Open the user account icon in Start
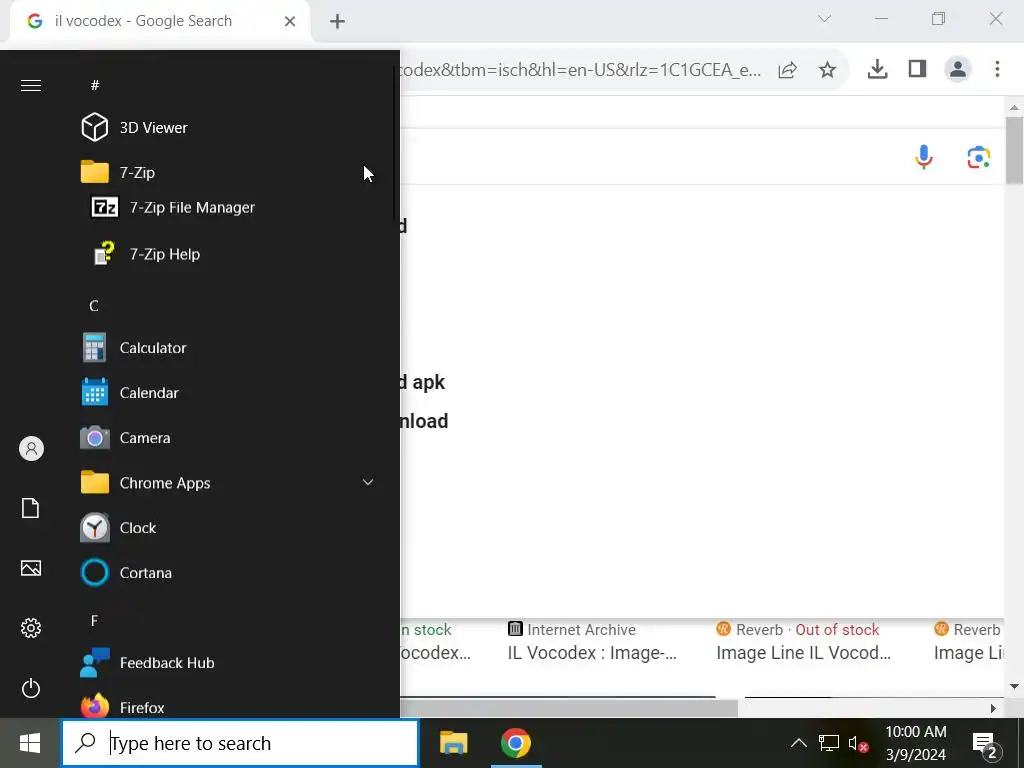 pyautogui.click(x=31, y=449)
